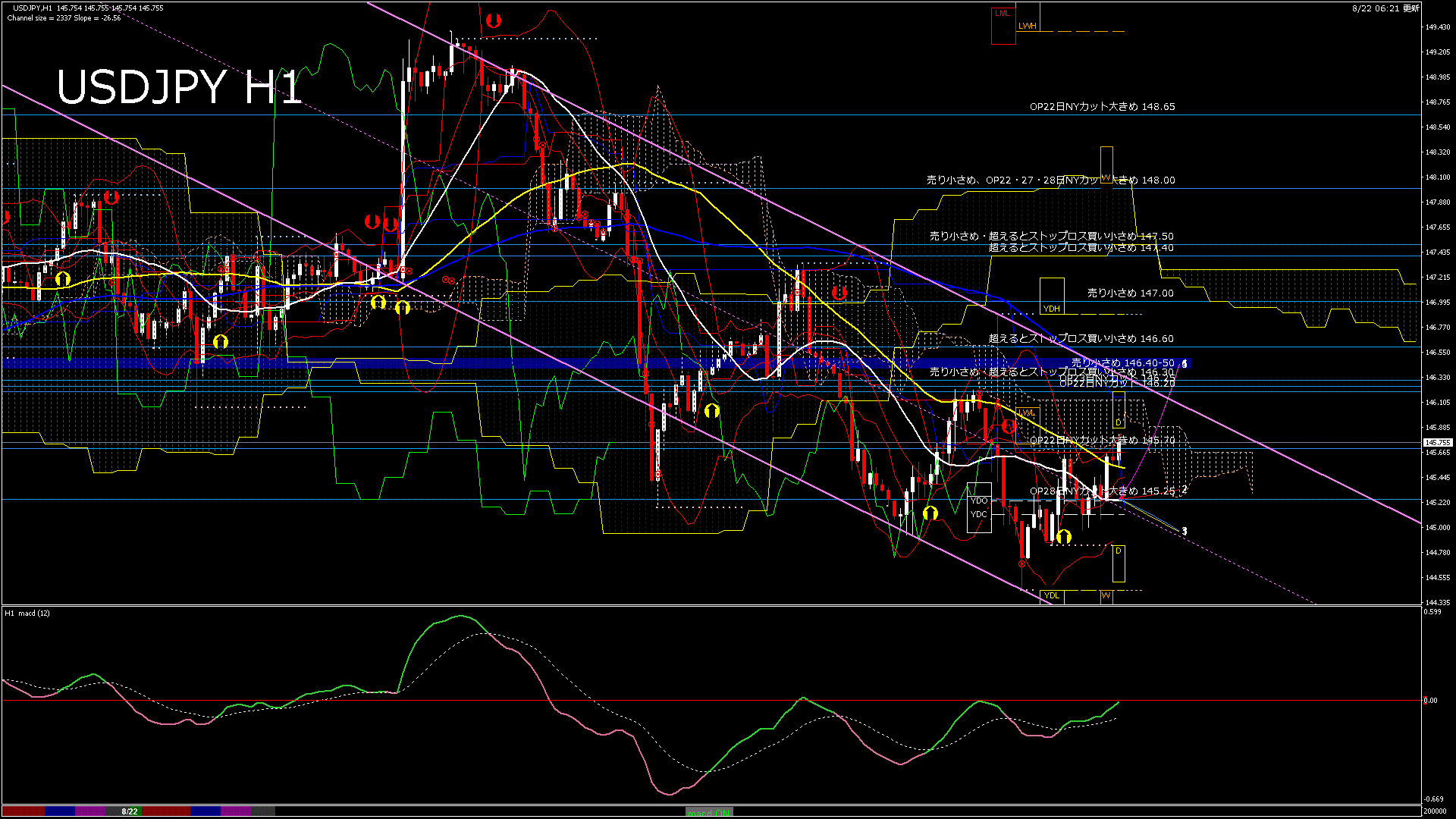Image resolution: width=1456 pixels, height=819 pixels.
Task: Select the LWH last-week-high label
Action: point(1027,26)
